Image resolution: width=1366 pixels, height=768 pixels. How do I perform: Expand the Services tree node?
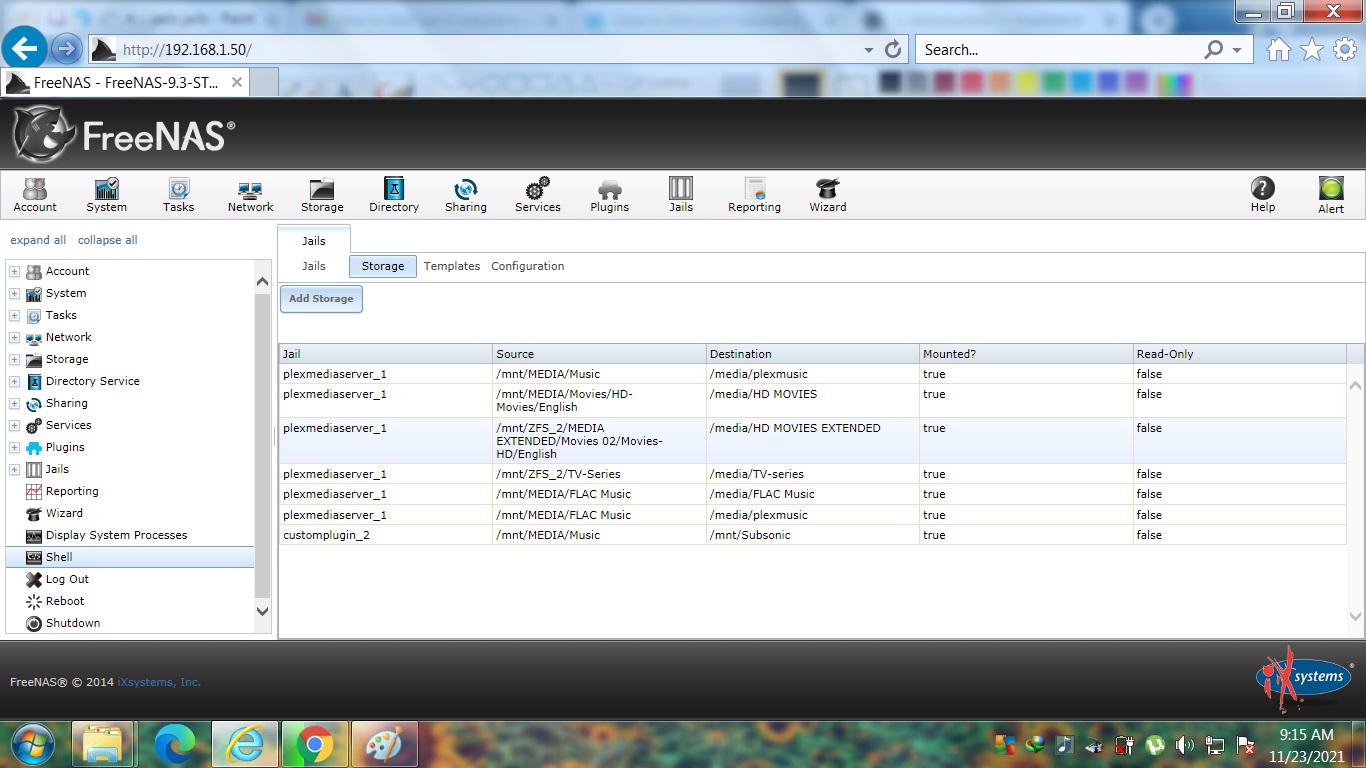[14, 425]
